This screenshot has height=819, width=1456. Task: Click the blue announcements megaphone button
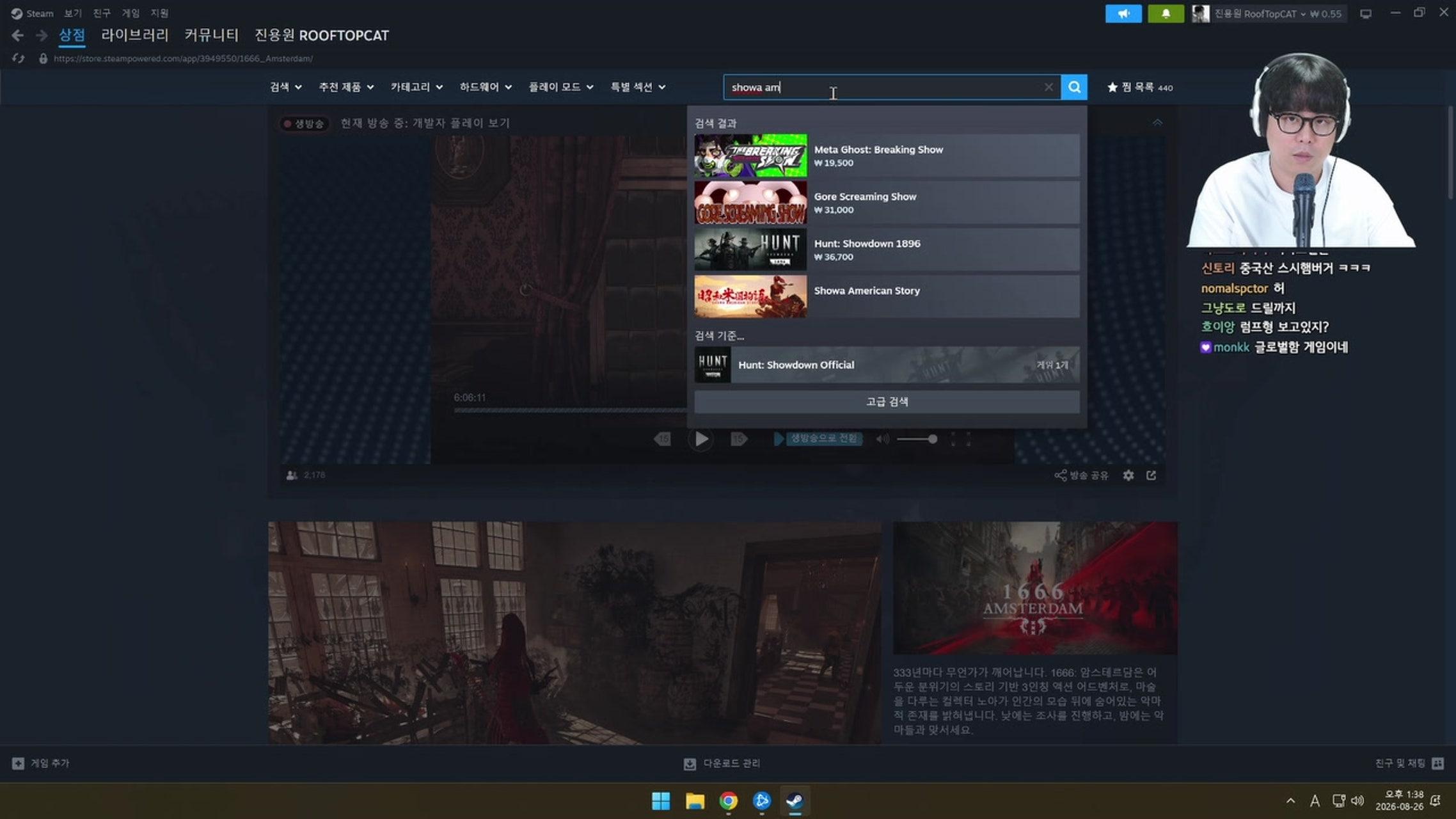[x=1123, y=13]
